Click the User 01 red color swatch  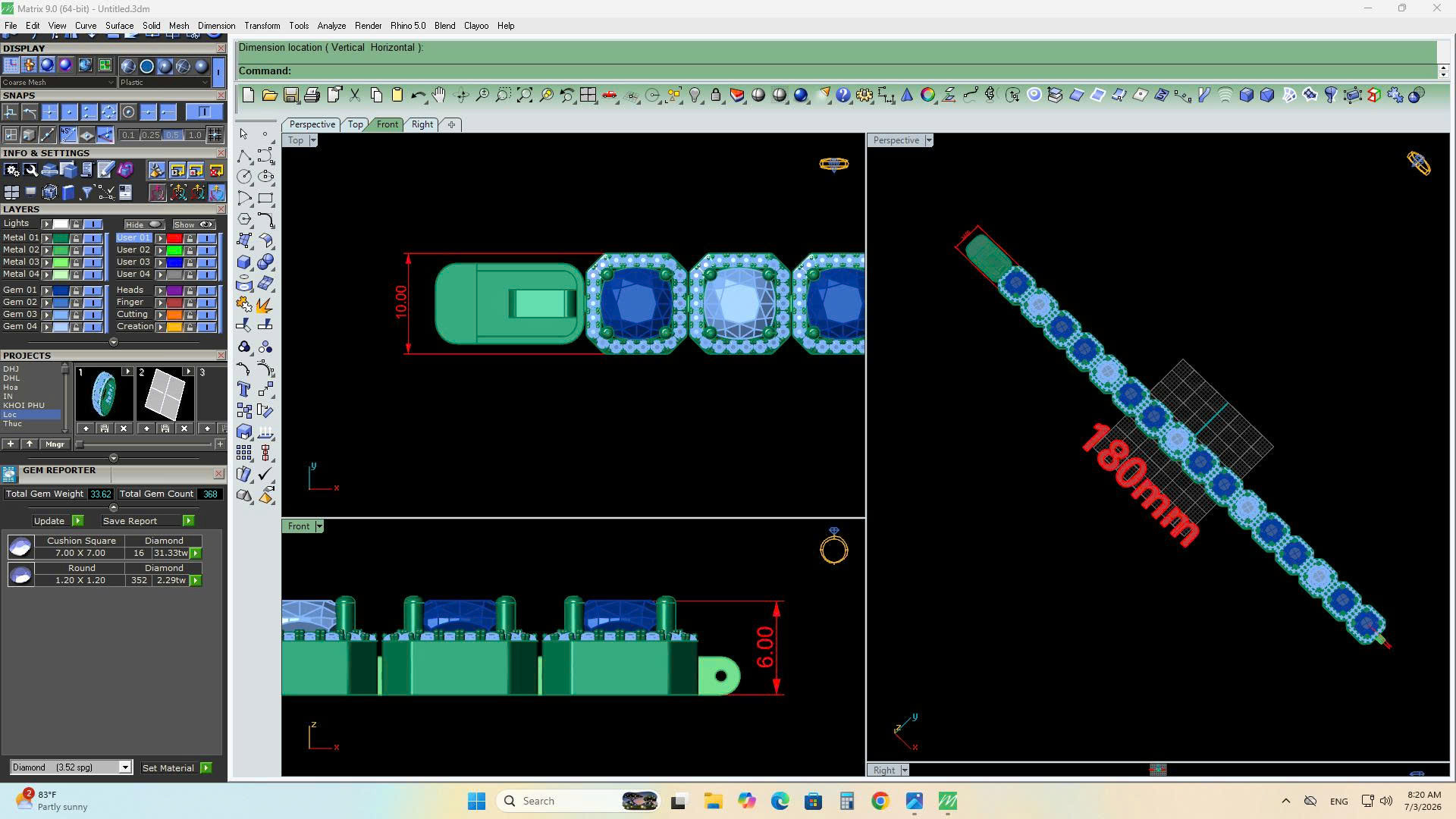coord(174,238)
